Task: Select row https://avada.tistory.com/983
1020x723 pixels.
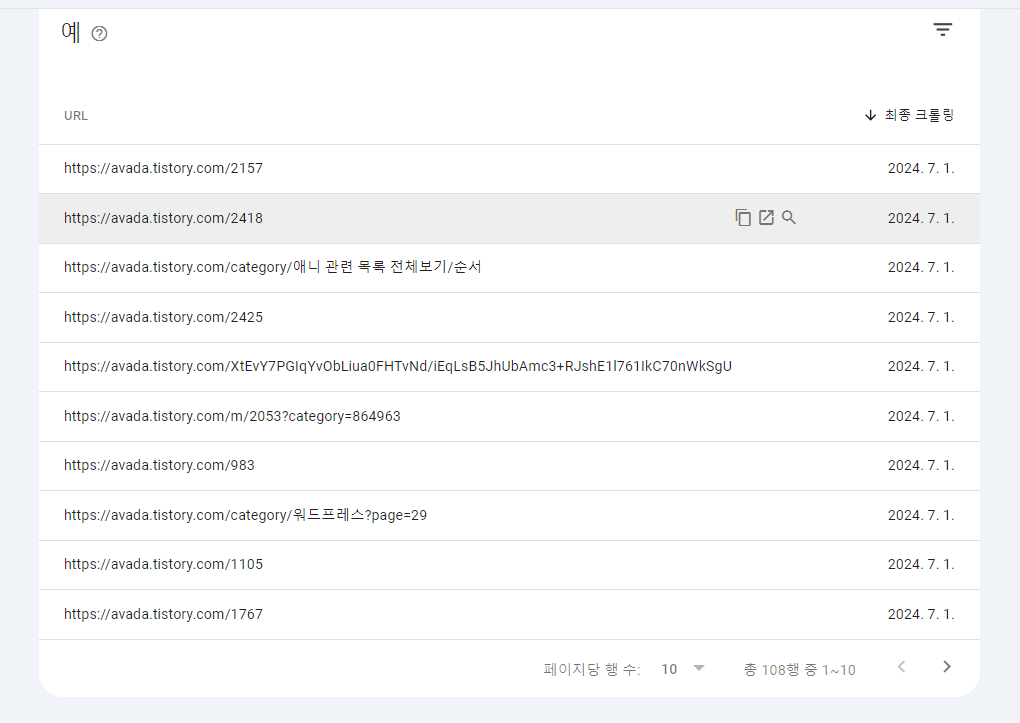Action: click(509, 466)
